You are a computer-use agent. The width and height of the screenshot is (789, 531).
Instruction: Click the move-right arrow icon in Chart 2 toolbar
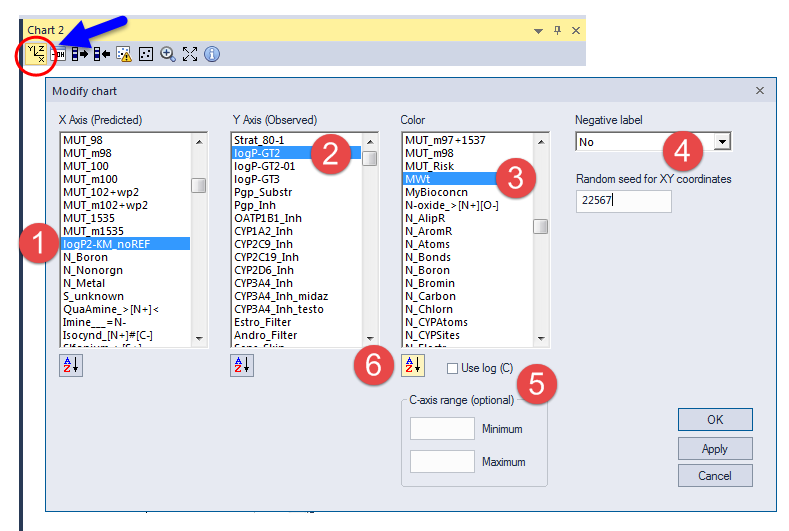click(x=80, y=54)
